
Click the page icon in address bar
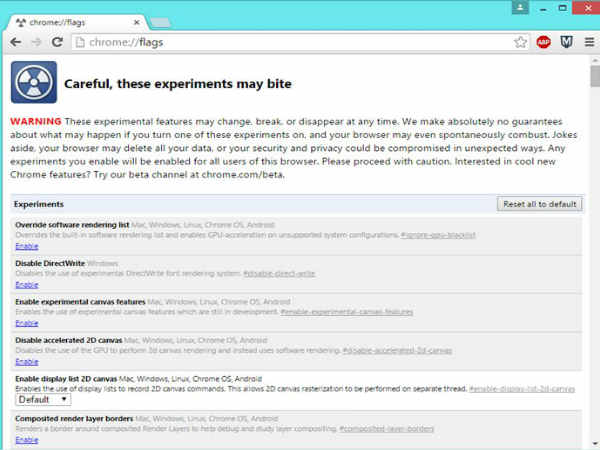click(x=80, y=42)
